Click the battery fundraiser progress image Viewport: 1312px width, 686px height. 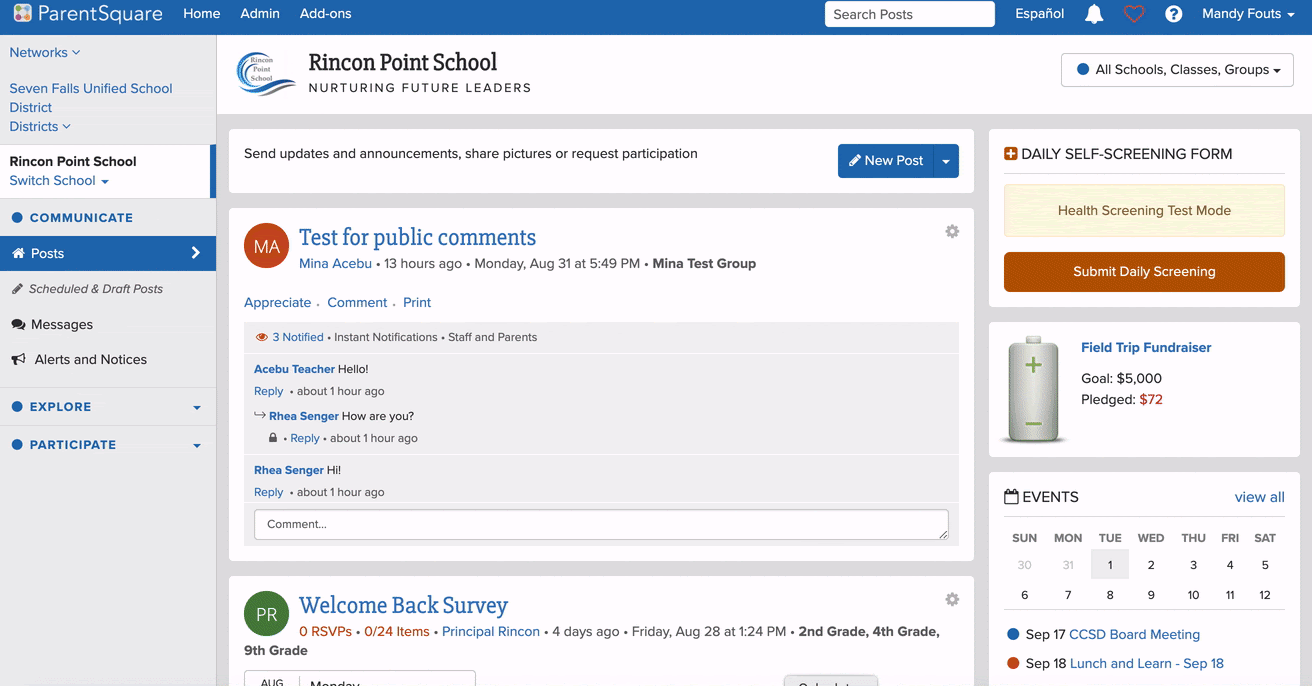(1034, 390)
